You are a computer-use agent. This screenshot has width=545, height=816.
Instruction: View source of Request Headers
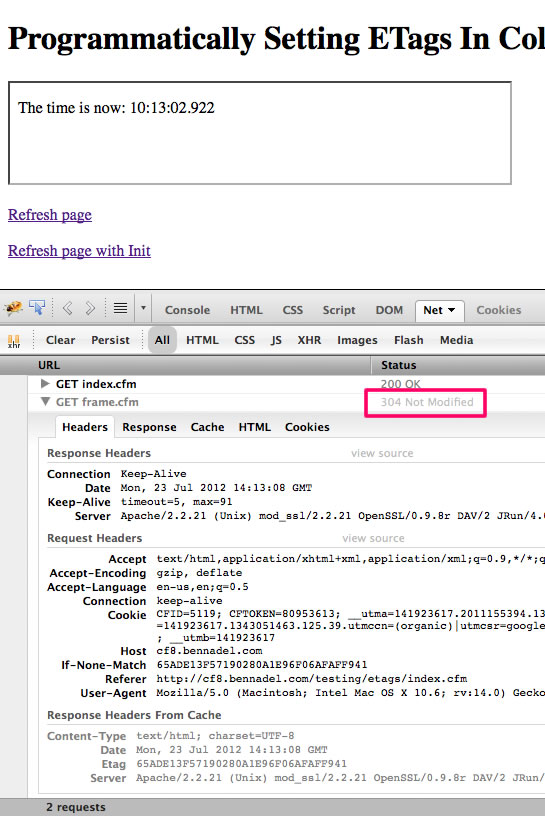coord(373,538)
